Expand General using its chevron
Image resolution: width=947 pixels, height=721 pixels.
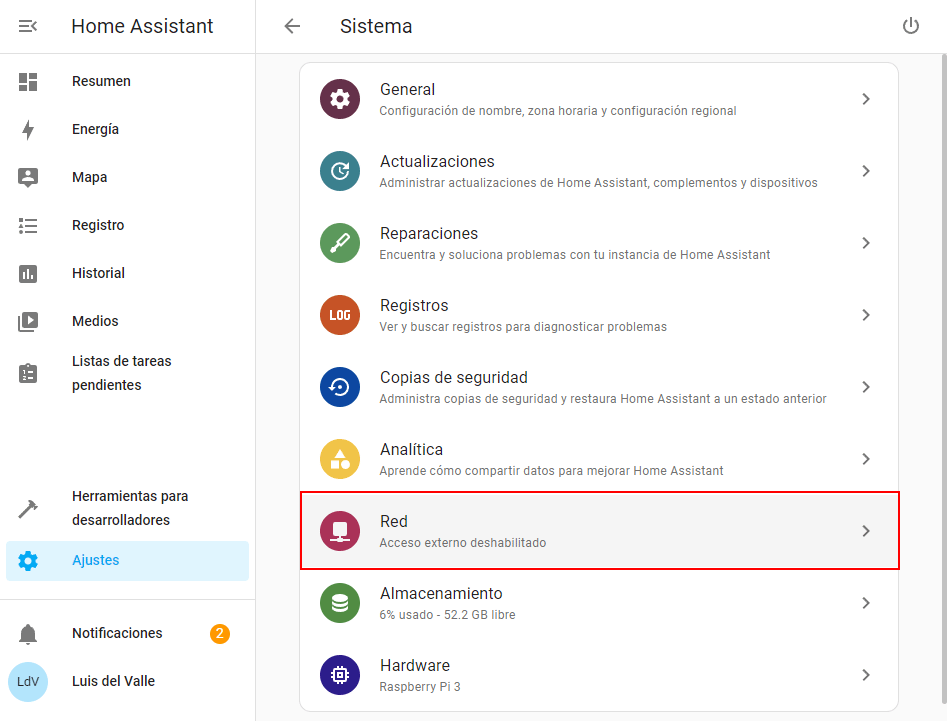(866, 99)
